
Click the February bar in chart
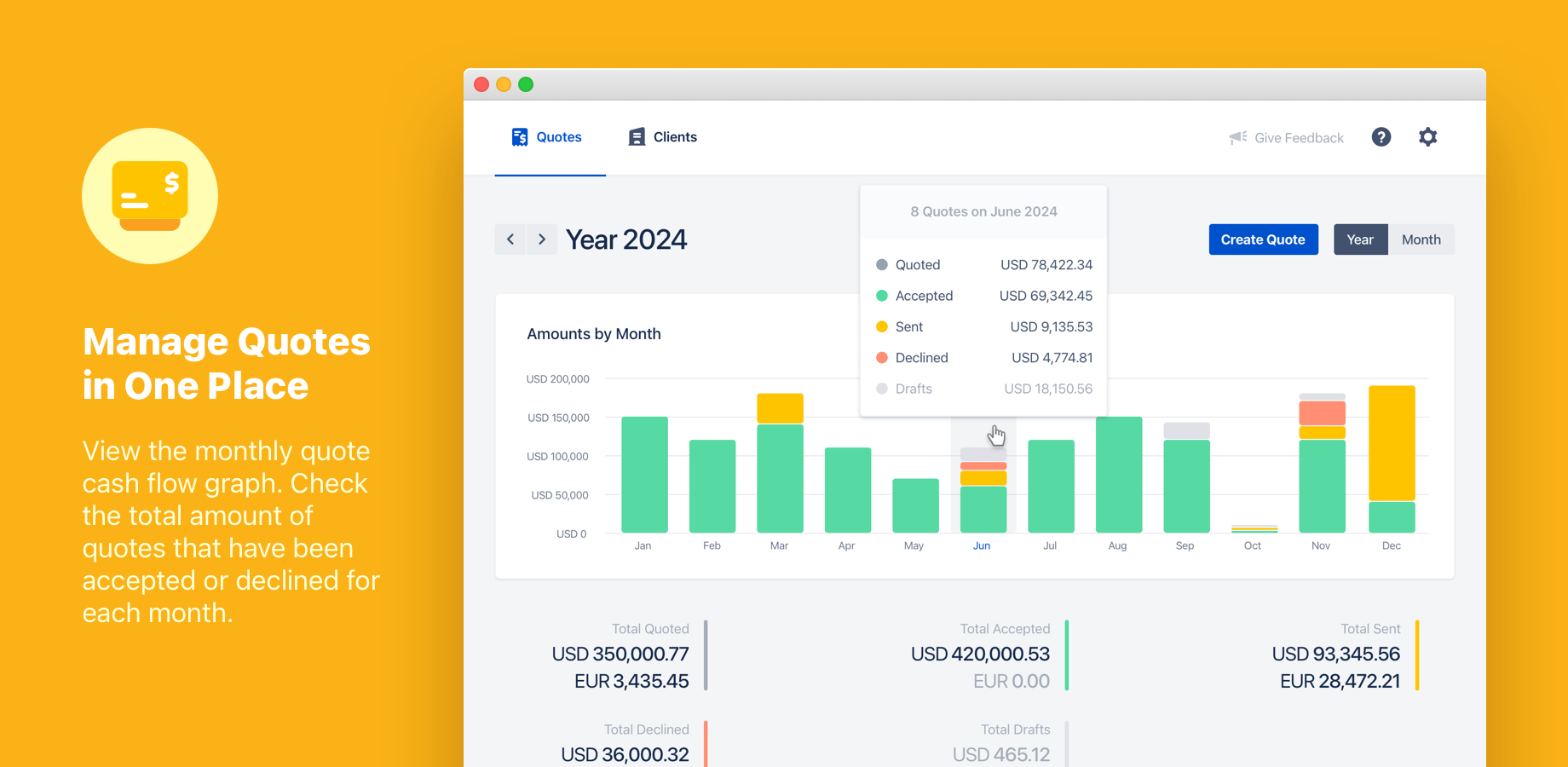712,486
